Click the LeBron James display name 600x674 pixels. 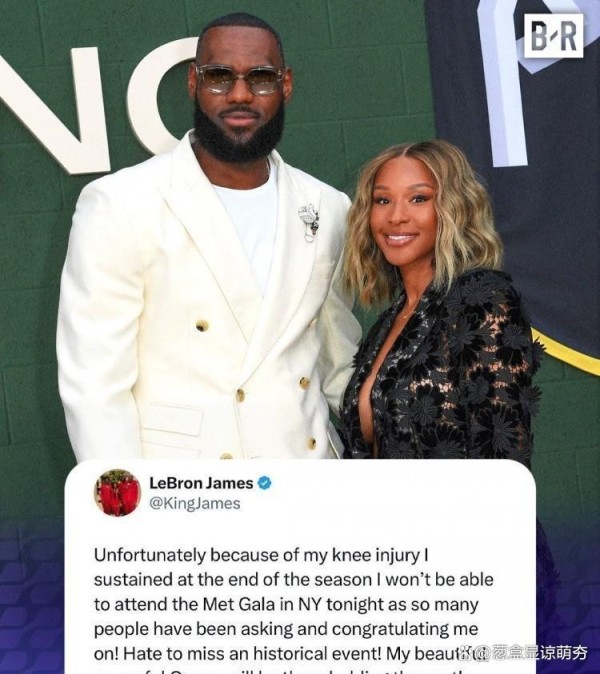pyautogui.click(x=201, y=483)
